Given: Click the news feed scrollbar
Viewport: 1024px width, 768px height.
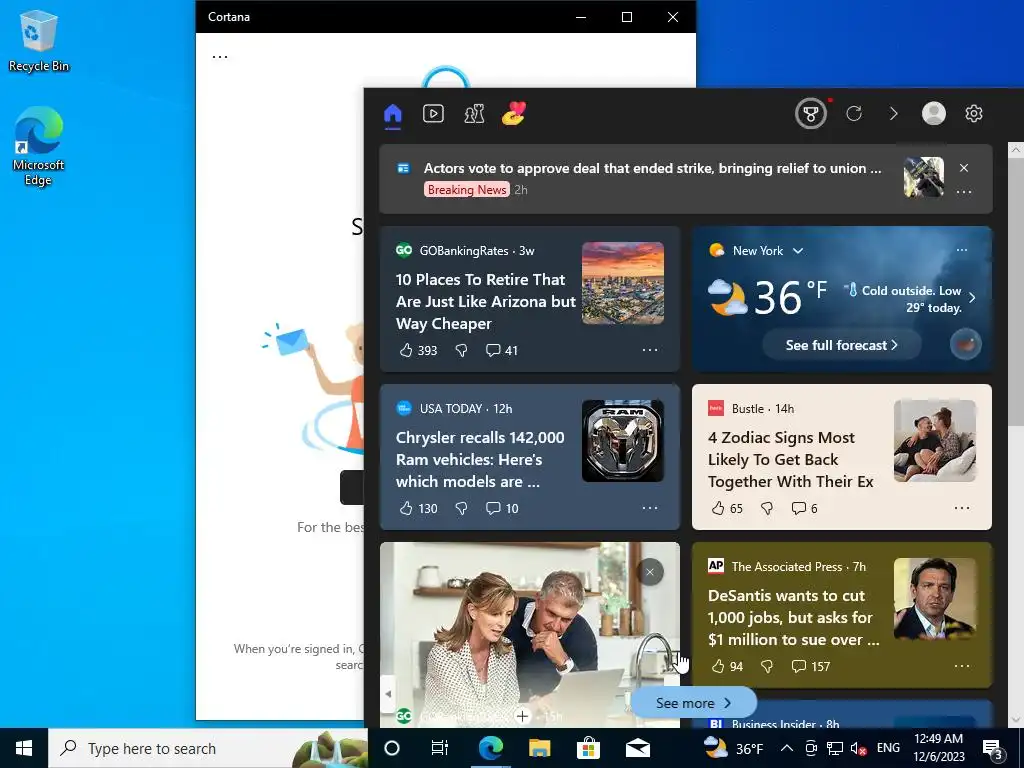Looking at the screenshot, I should pos(1016,292).
